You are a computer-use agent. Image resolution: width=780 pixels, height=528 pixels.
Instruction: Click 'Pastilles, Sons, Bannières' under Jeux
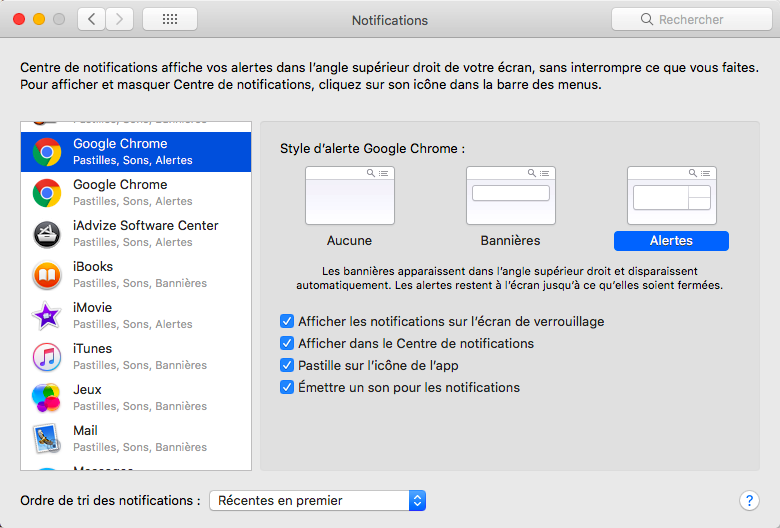[x=140, y=406]
